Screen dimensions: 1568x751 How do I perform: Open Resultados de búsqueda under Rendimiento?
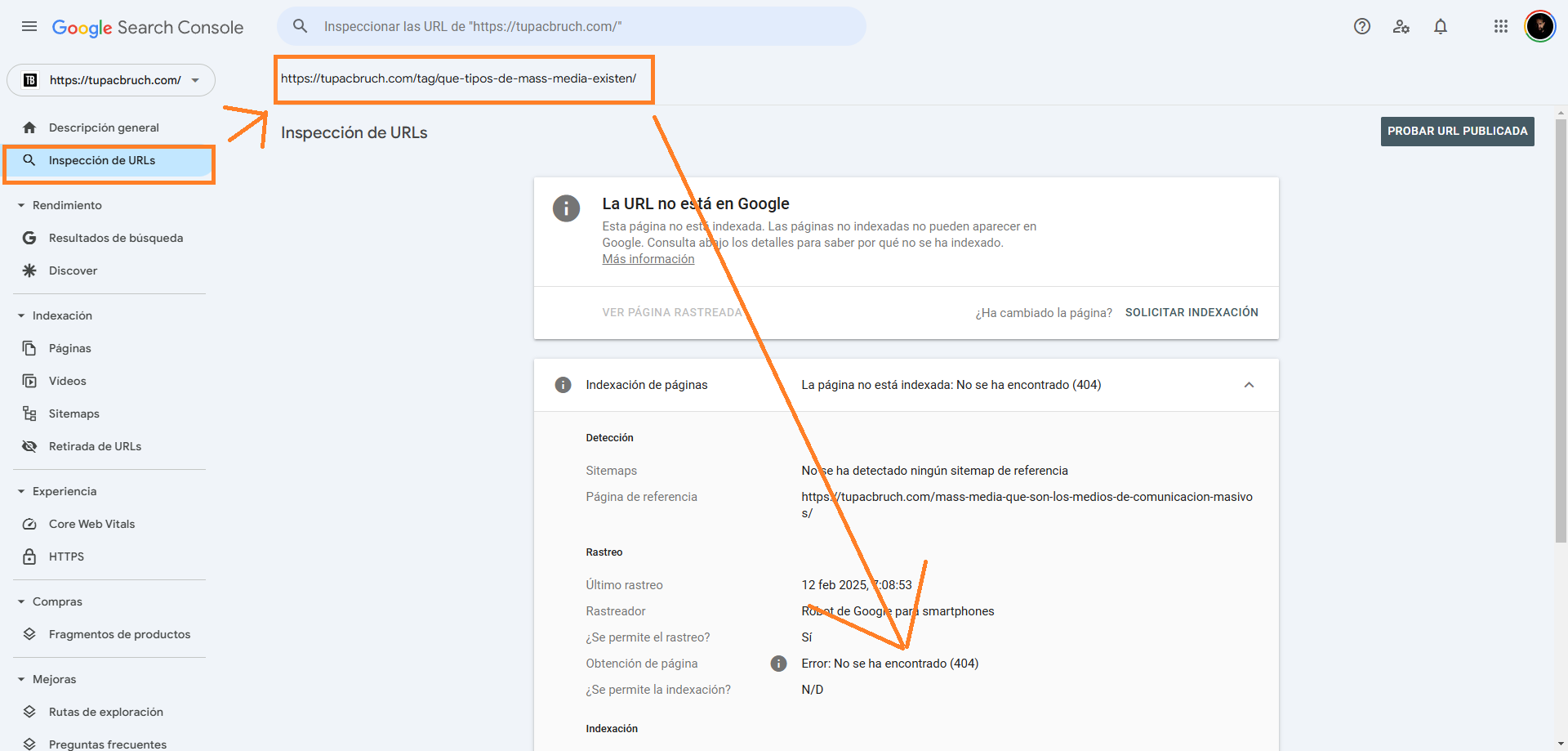coord(116,238)
